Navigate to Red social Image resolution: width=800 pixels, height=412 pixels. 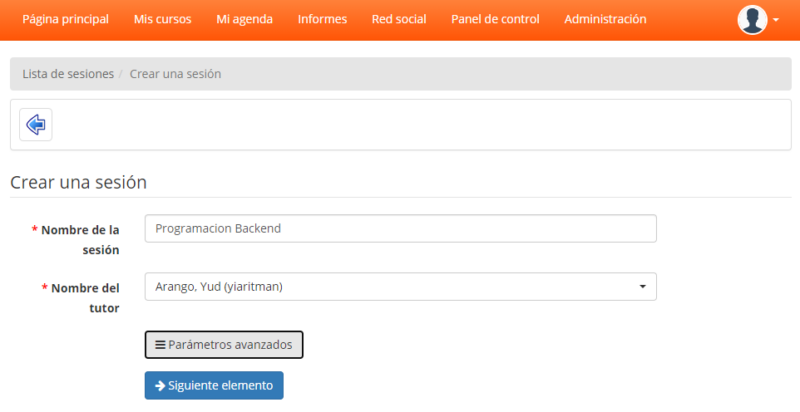point(398,19)
